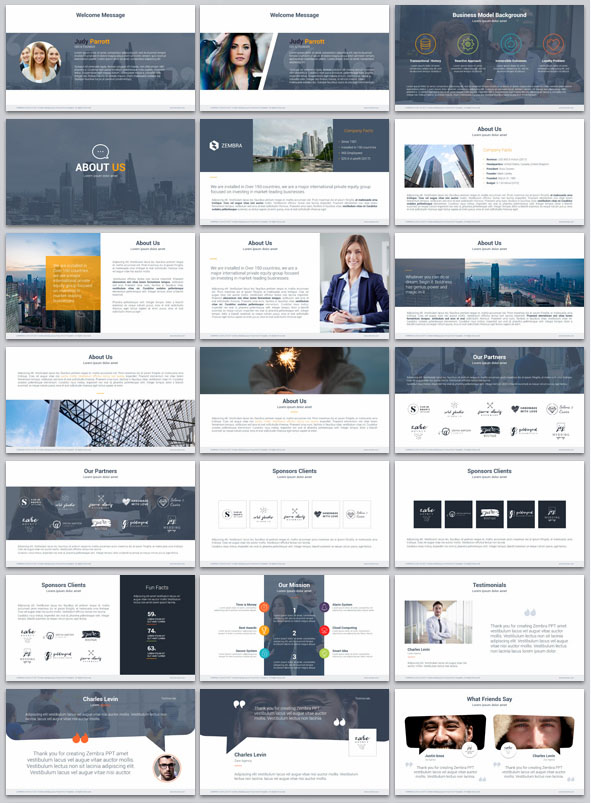This screenshot has height=803, width=591.
Task: Click the "Our Mission" heading text
Action: [x=294, y=585]
